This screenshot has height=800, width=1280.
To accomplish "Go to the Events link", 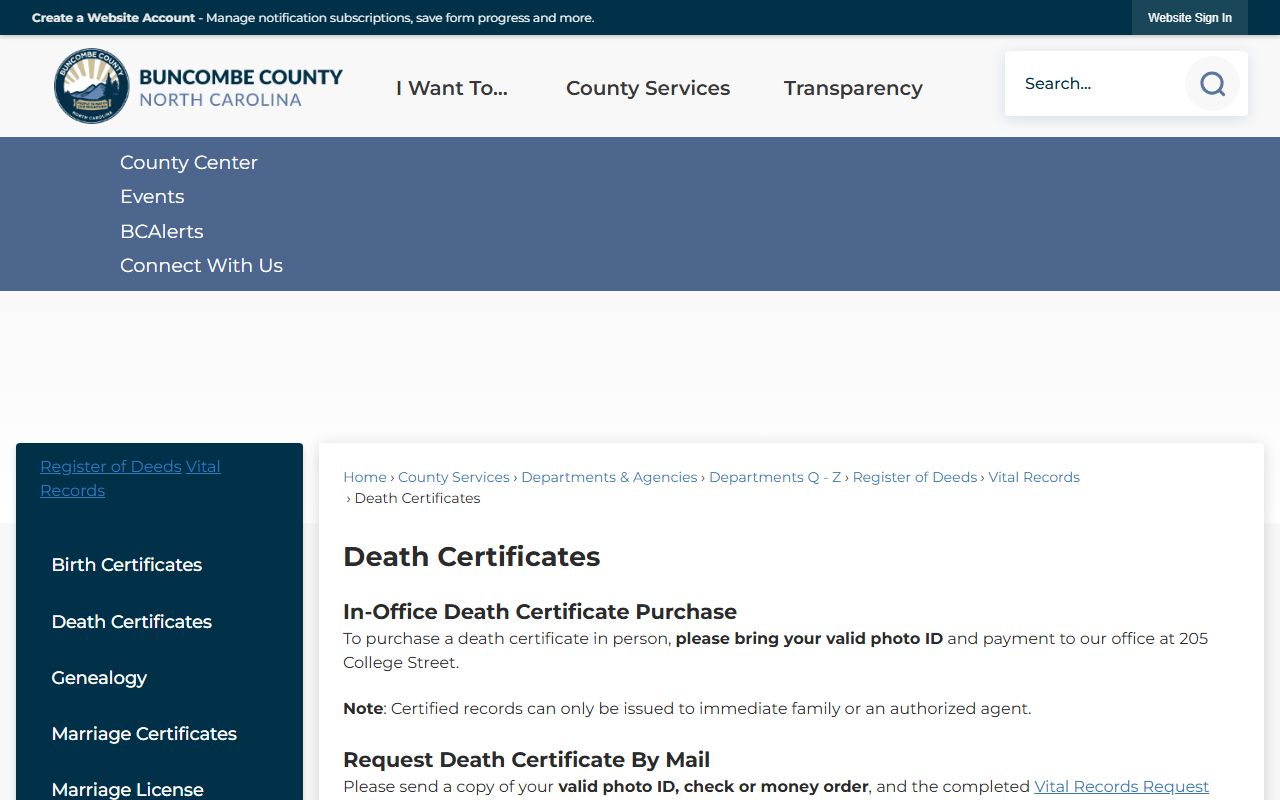I will [152, 197].
